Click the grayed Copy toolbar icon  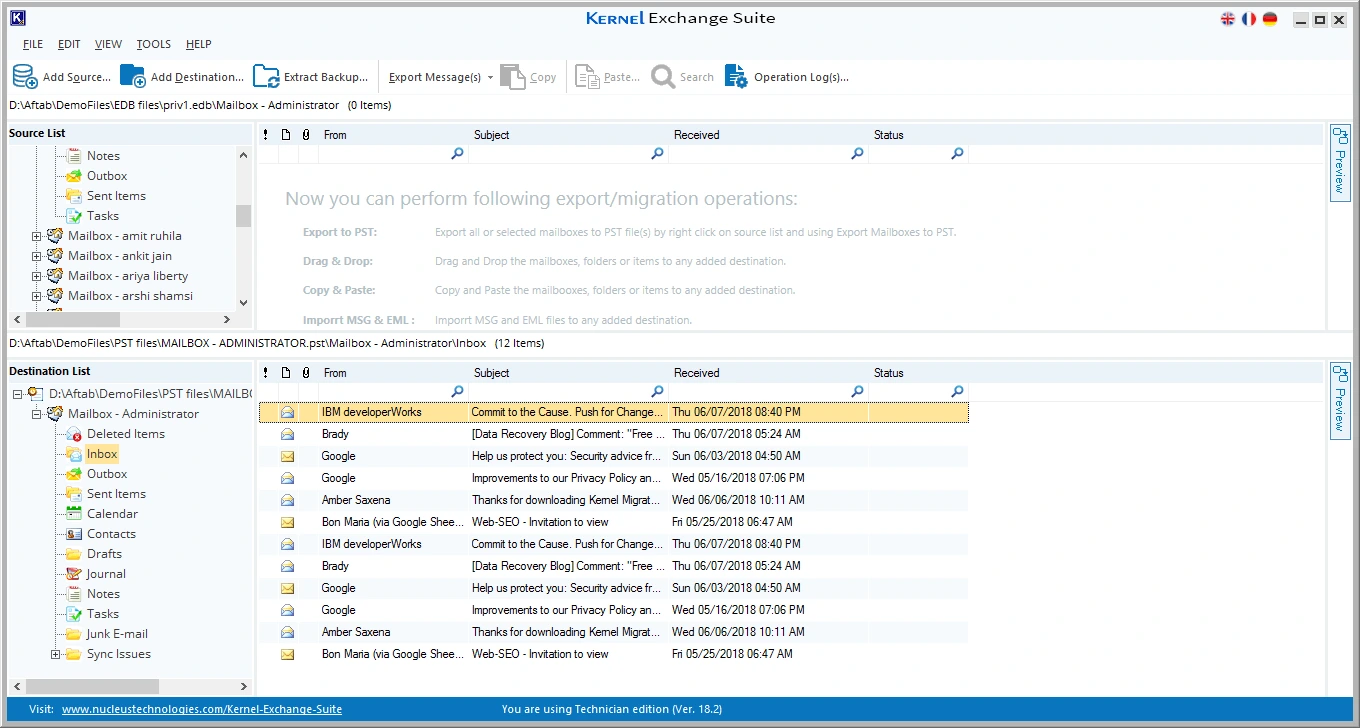512,77
